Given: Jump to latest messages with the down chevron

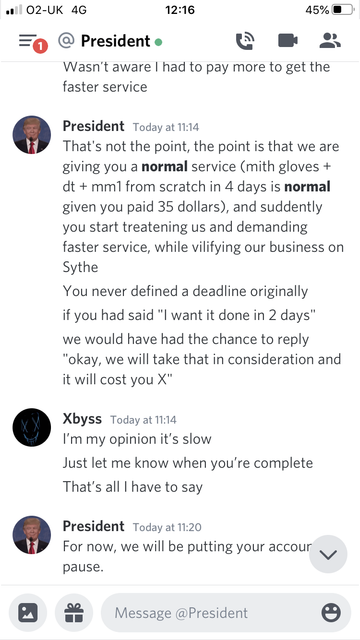Looking at the screenshot, I should coord(328,554).
